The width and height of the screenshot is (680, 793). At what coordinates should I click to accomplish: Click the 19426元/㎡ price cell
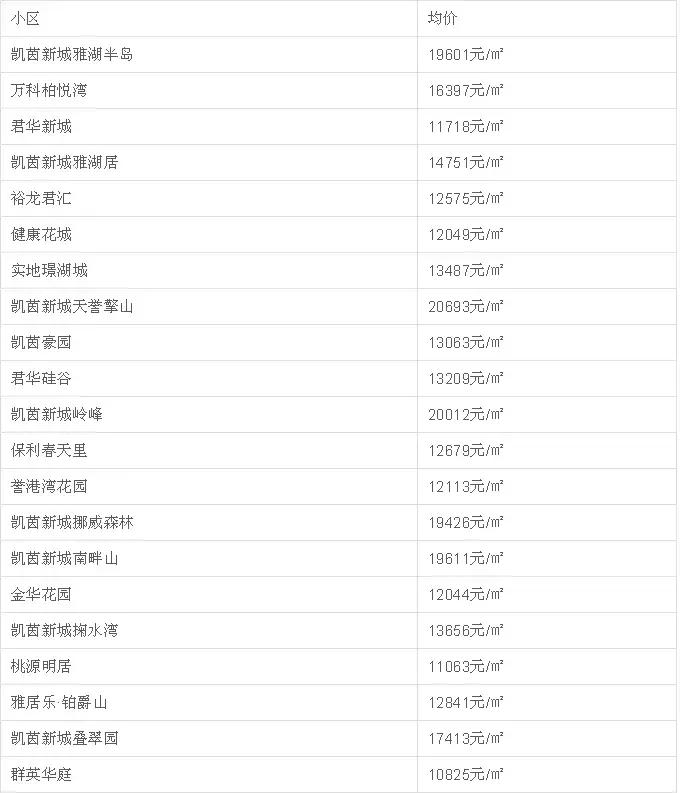pos(466,522)
